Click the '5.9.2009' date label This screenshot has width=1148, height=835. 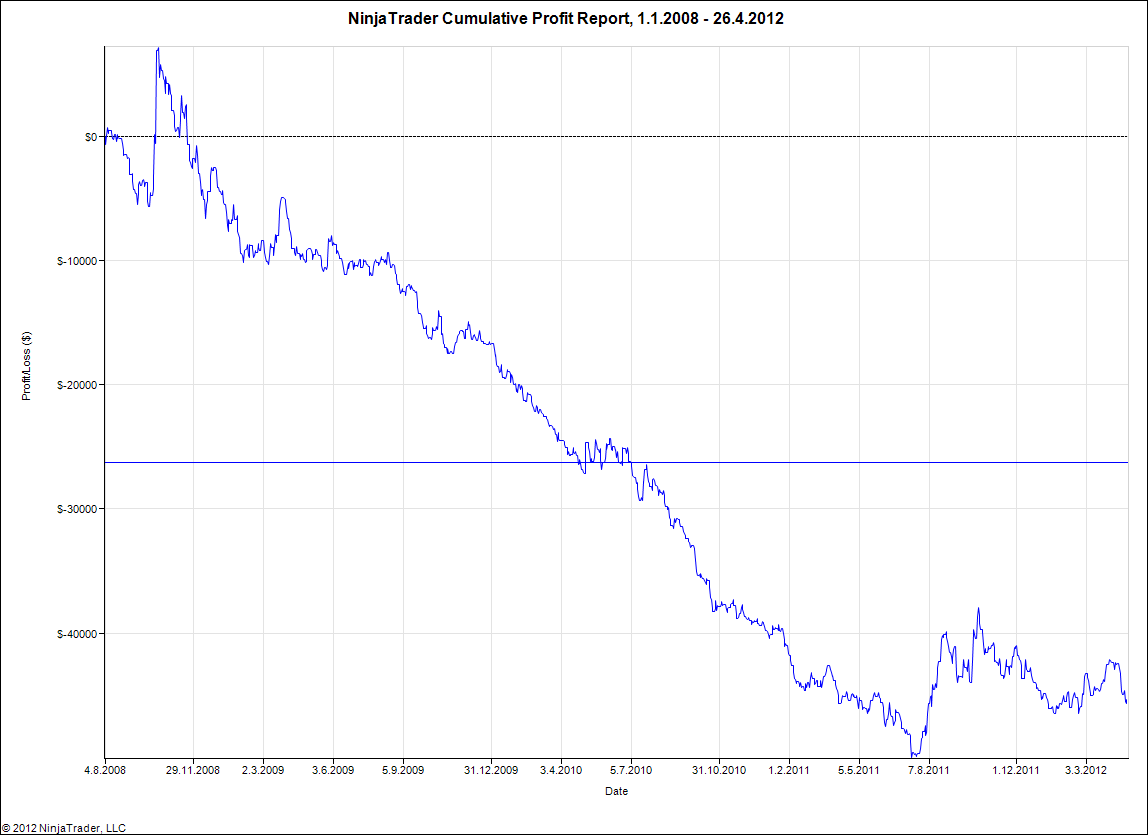click(x=403, y=770)
